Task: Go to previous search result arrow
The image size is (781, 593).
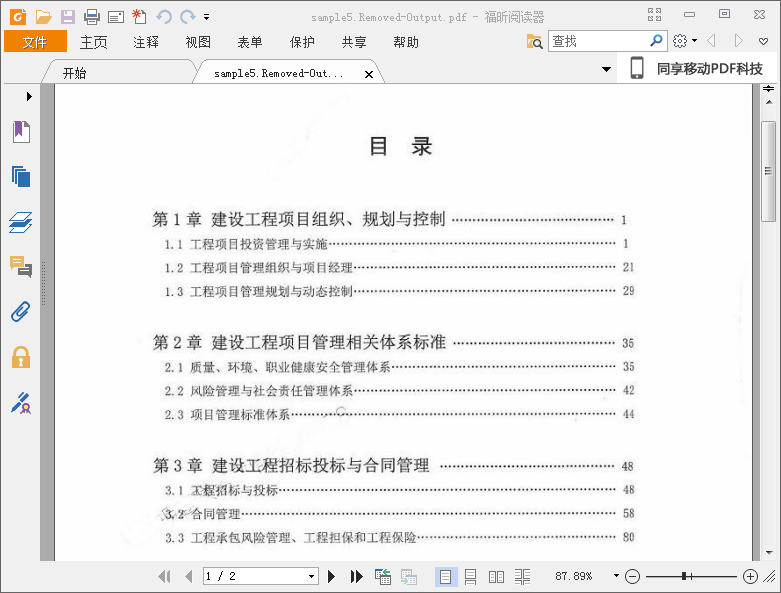Action: click(x=712, y=41)
